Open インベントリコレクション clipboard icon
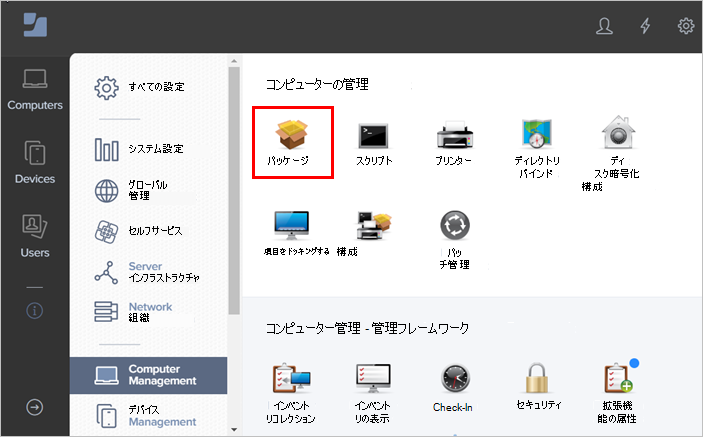 291,379
